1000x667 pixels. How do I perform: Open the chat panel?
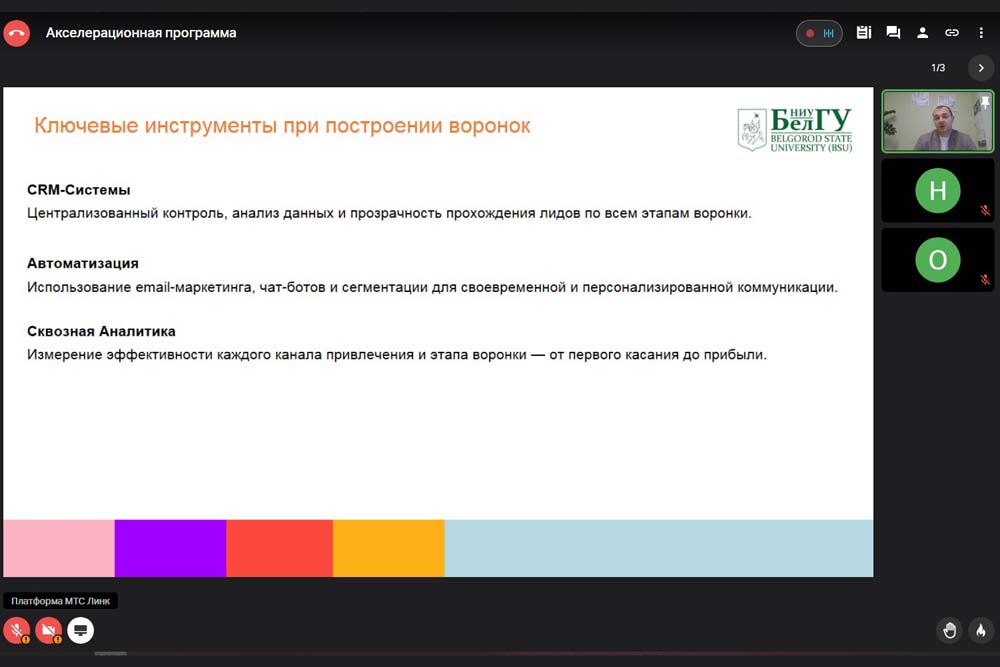tap(893, 33)
